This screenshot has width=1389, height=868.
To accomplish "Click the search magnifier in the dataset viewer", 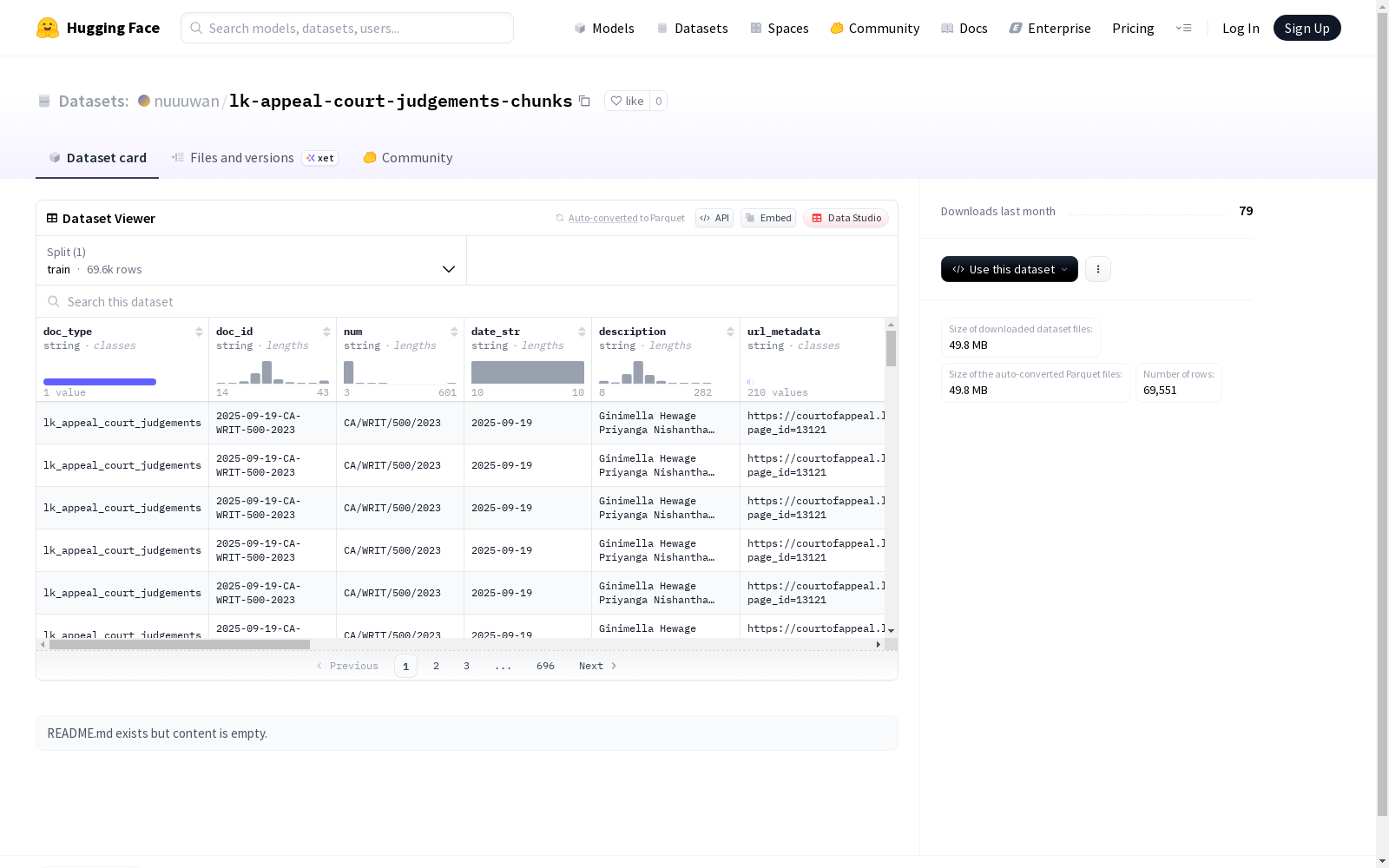I will (x=54, y=301).
